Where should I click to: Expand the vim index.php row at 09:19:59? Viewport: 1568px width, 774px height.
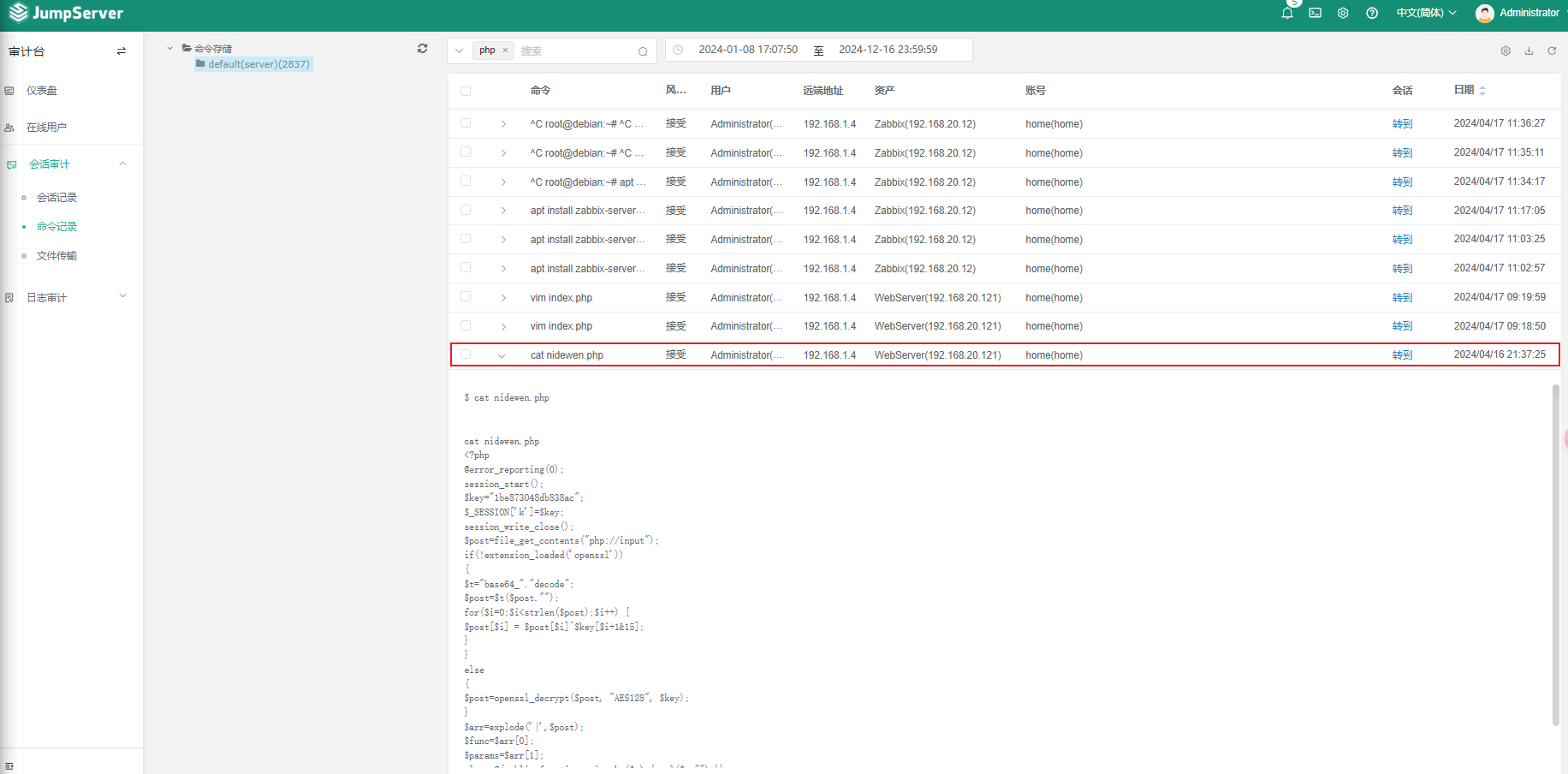[503, 298]
